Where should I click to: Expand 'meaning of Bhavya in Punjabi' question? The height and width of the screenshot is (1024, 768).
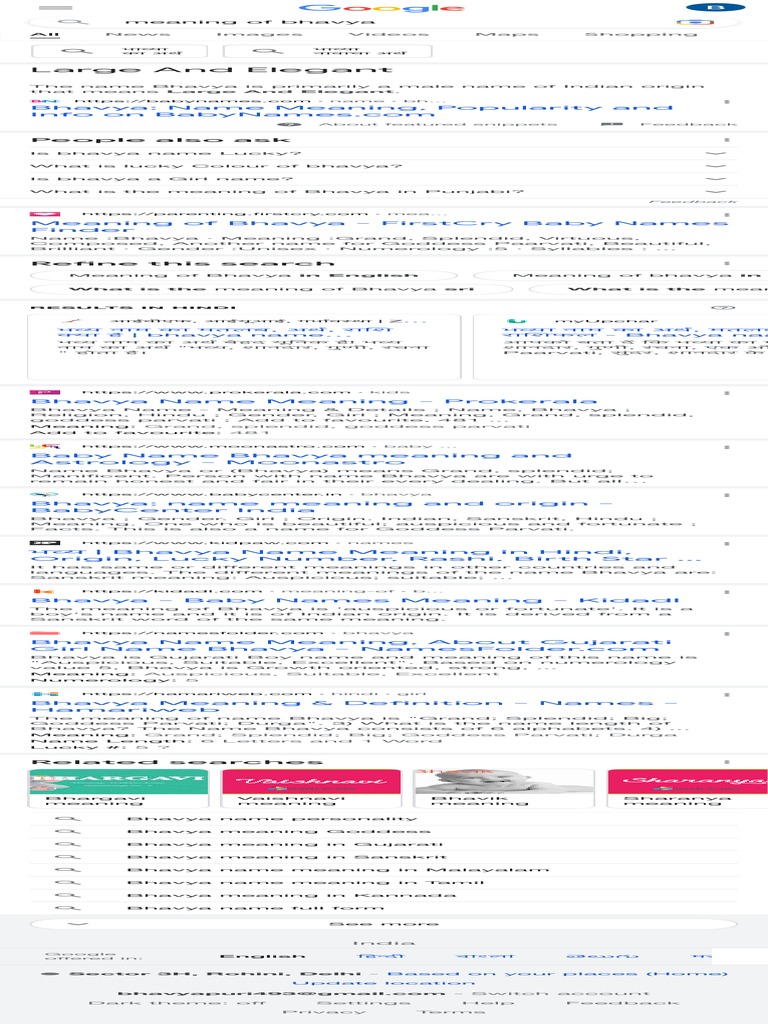[x=384, y=191]
